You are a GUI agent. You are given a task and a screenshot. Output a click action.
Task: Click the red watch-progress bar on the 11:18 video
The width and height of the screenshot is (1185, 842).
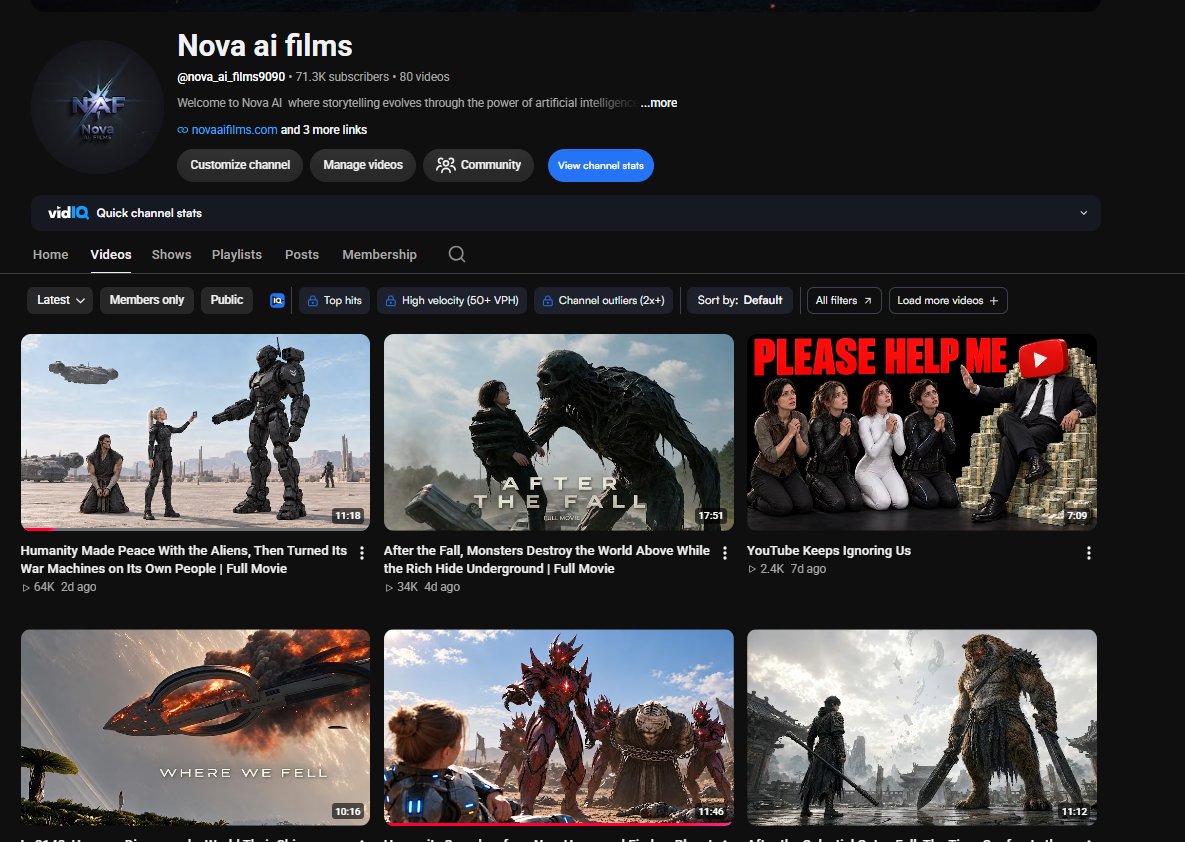(39, 529)
